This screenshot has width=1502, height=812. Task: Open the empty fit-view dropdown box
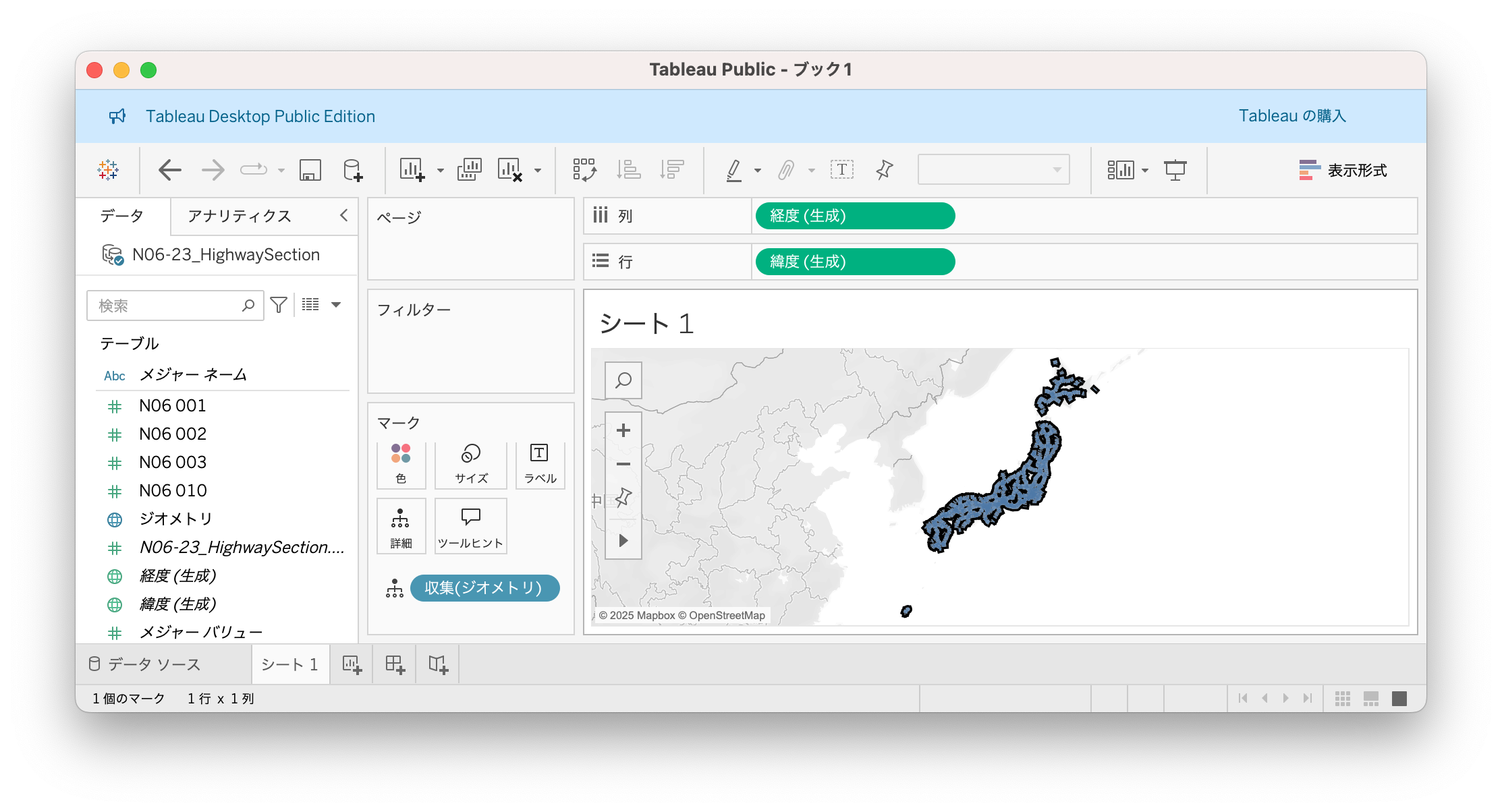(993, 170)
